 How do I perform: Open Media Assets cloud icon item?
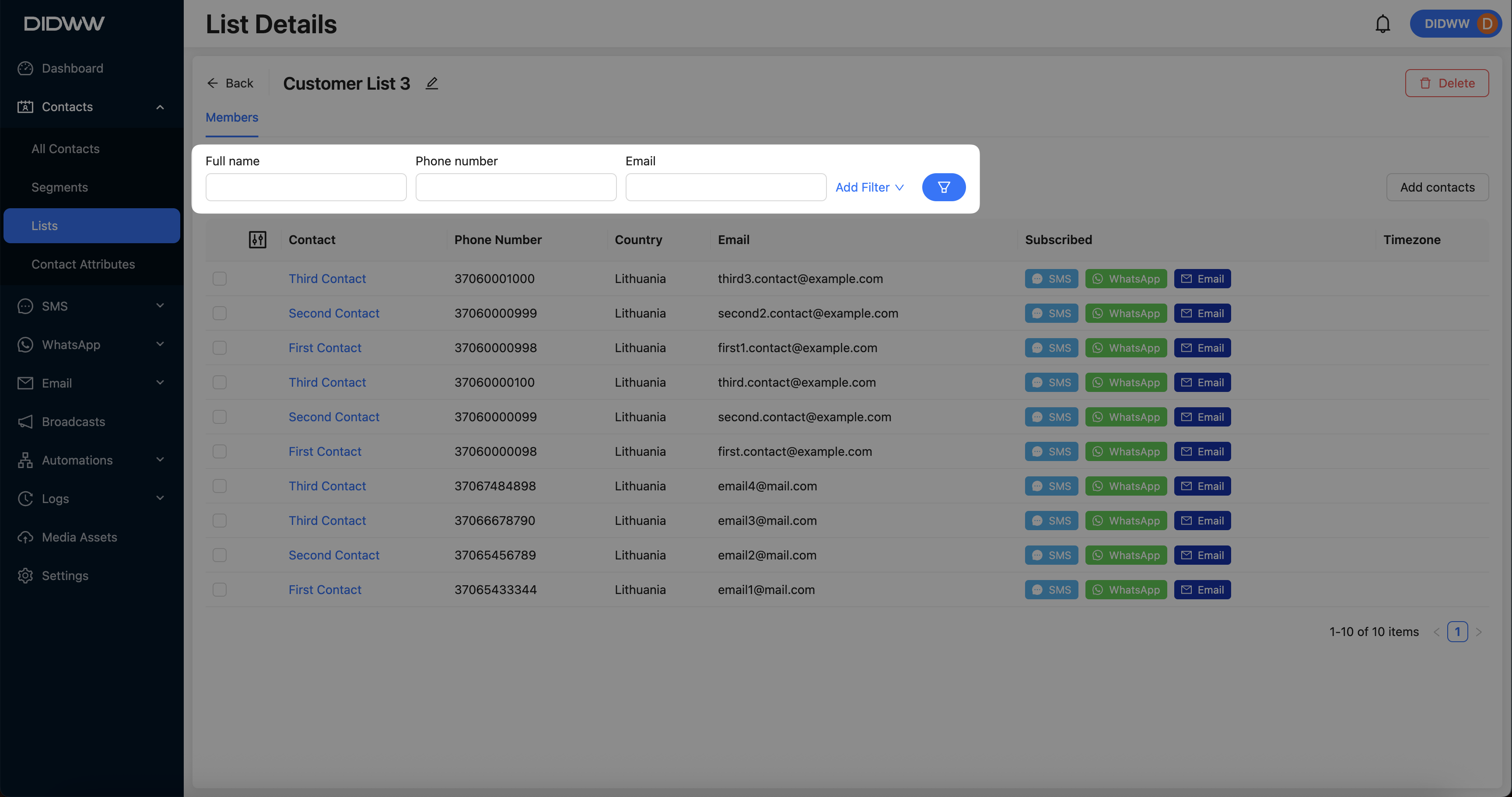click(25, 537)
